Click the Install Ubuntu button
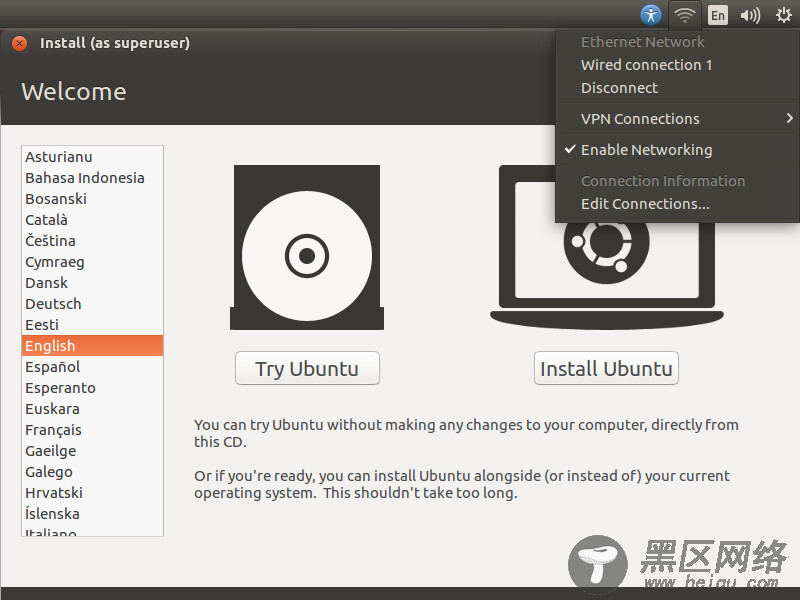The width and height of the screenshot is (800, 600). pos(606,368)
